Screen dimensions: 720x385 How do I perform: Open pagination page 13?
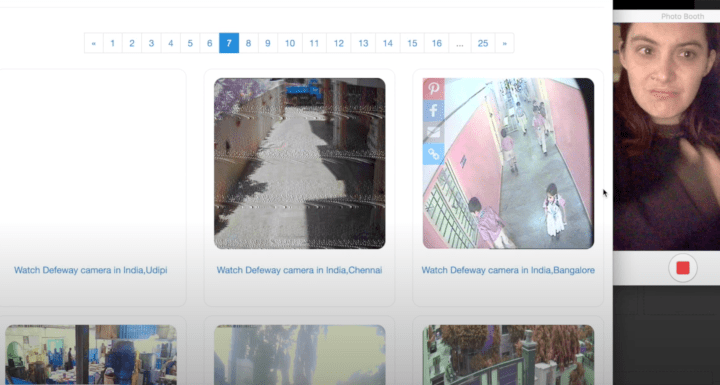pyautogui.click(x=363, y=43)
